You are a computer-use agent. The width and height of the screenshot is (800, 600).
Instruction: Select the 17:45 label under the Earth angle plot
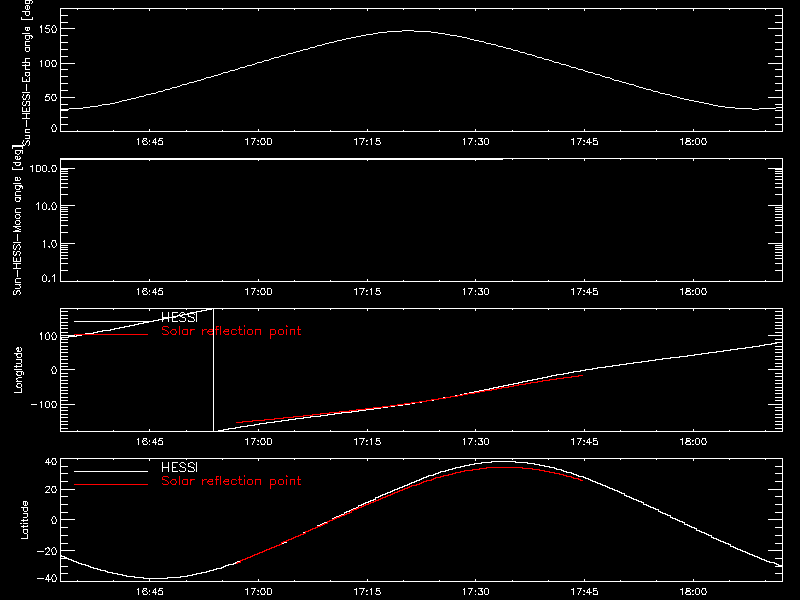[x=584, y=142]
